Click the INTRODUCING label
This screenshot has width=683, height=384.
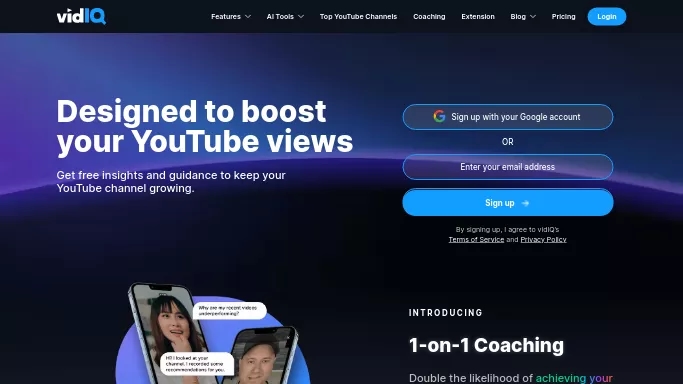pyautogui.click(x=446, y=313)
